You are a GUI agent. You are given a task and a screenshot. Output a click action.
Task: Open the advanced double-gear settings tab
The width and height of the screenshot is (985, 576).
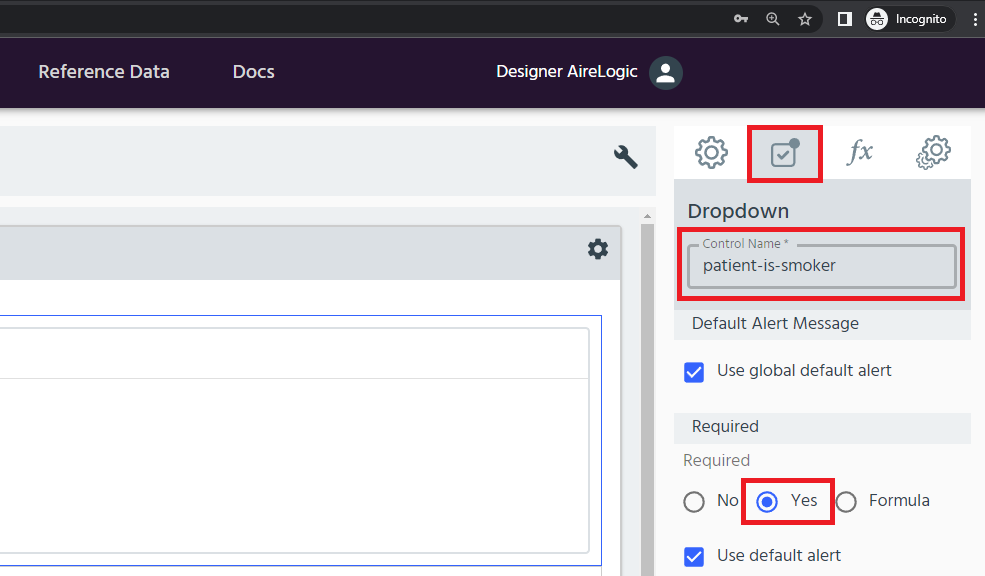pos(933,153)
